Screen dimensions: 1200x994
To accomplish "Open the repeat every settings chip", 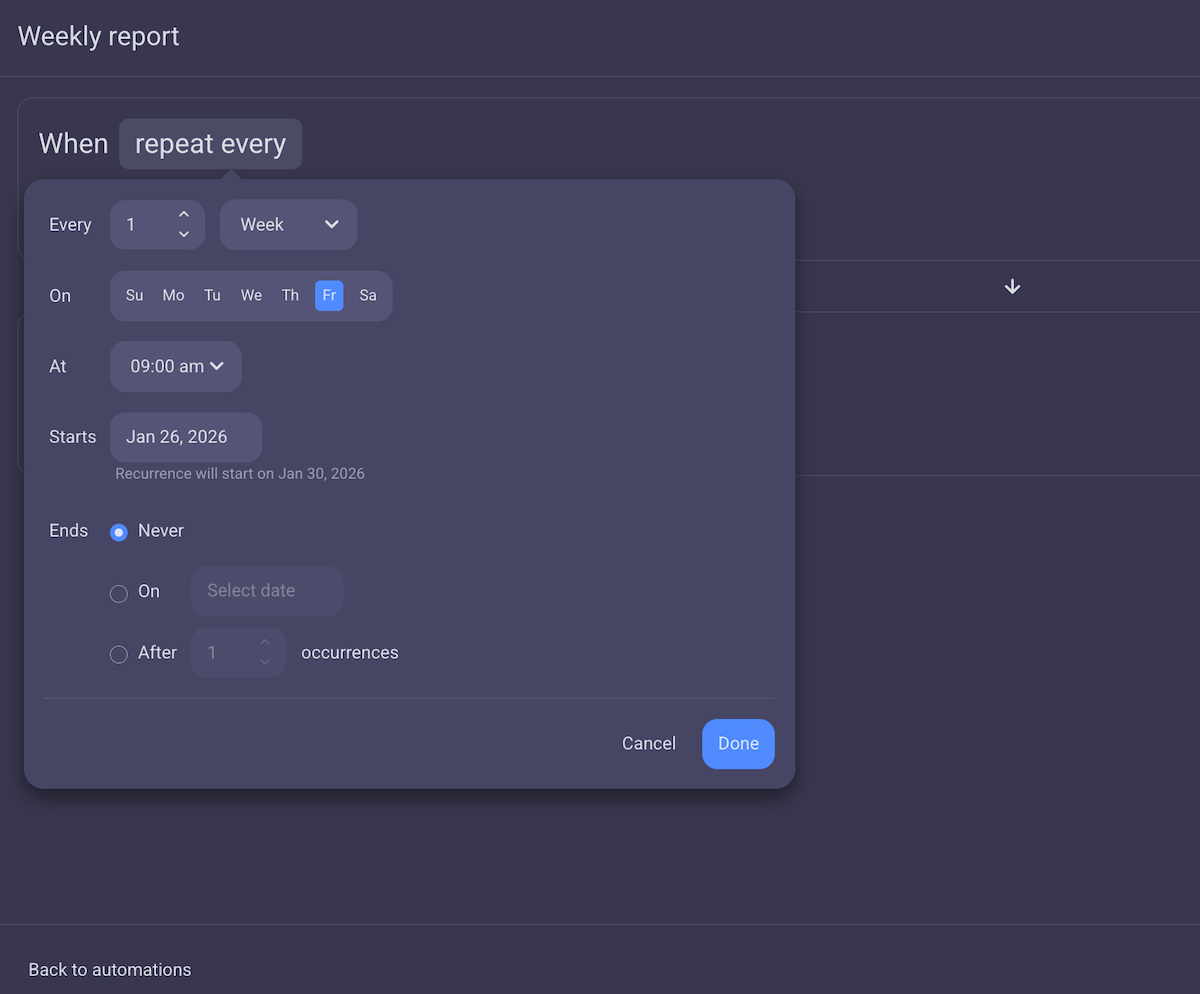I will click(x=210, y=143).
